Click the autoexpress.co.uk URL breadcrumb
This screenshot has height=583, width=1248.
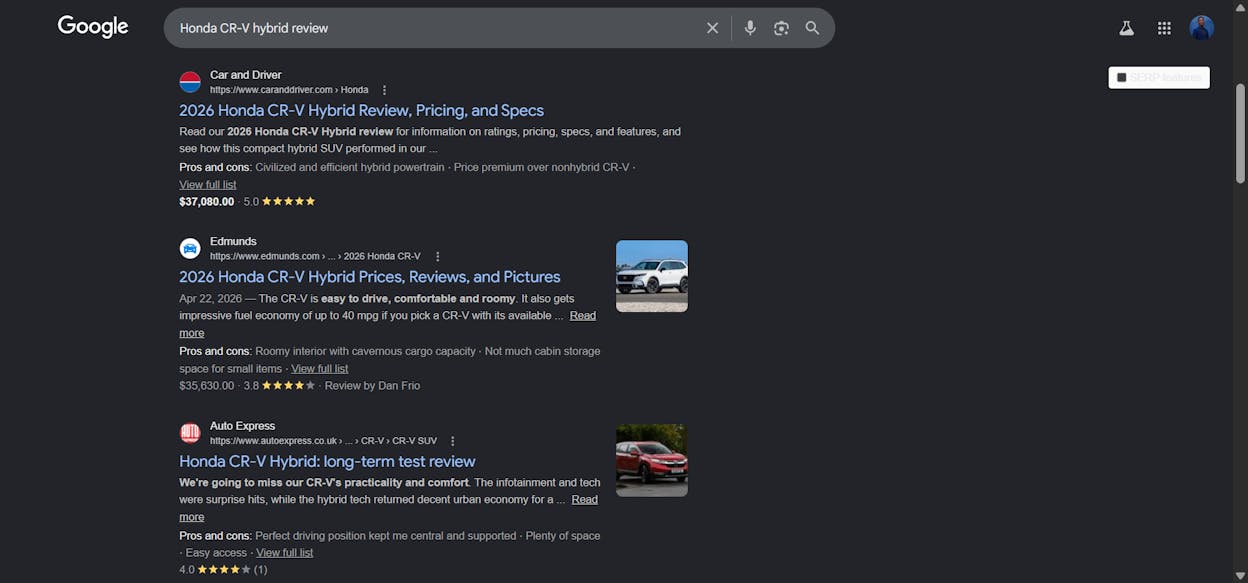323,441
